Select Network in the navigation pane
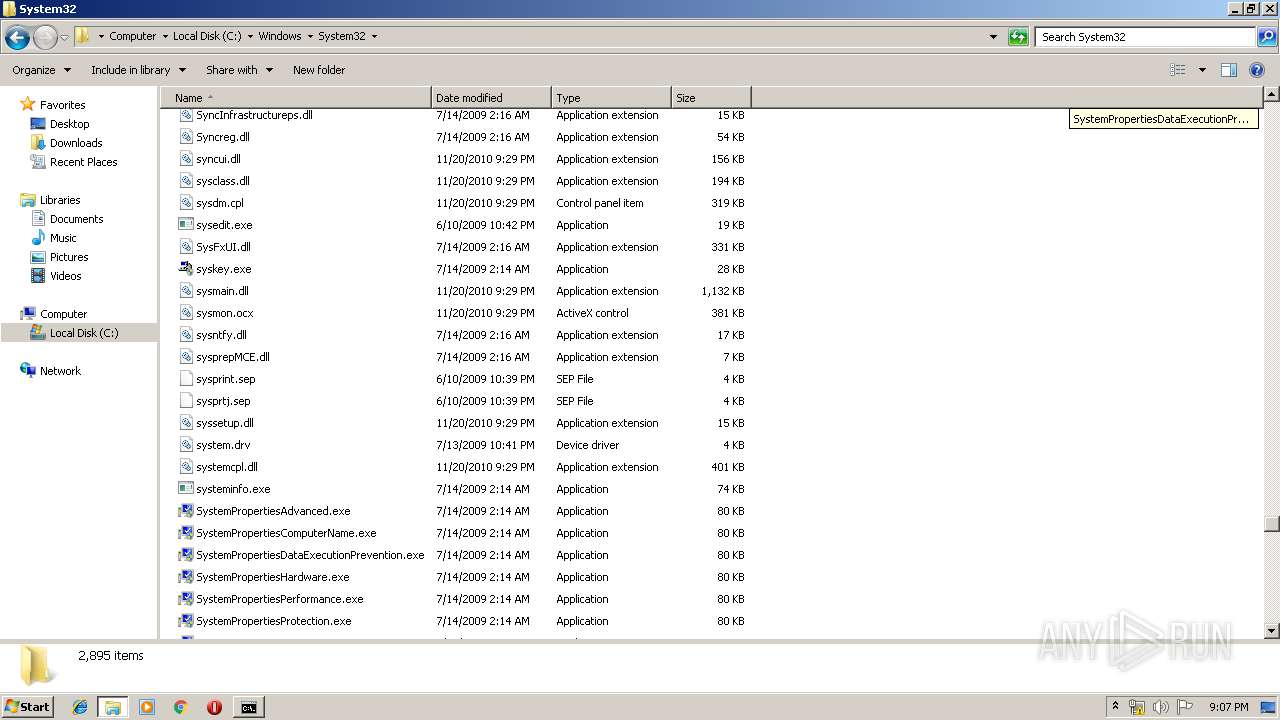The image size is (1280, 720). click(x=60, y=371)
